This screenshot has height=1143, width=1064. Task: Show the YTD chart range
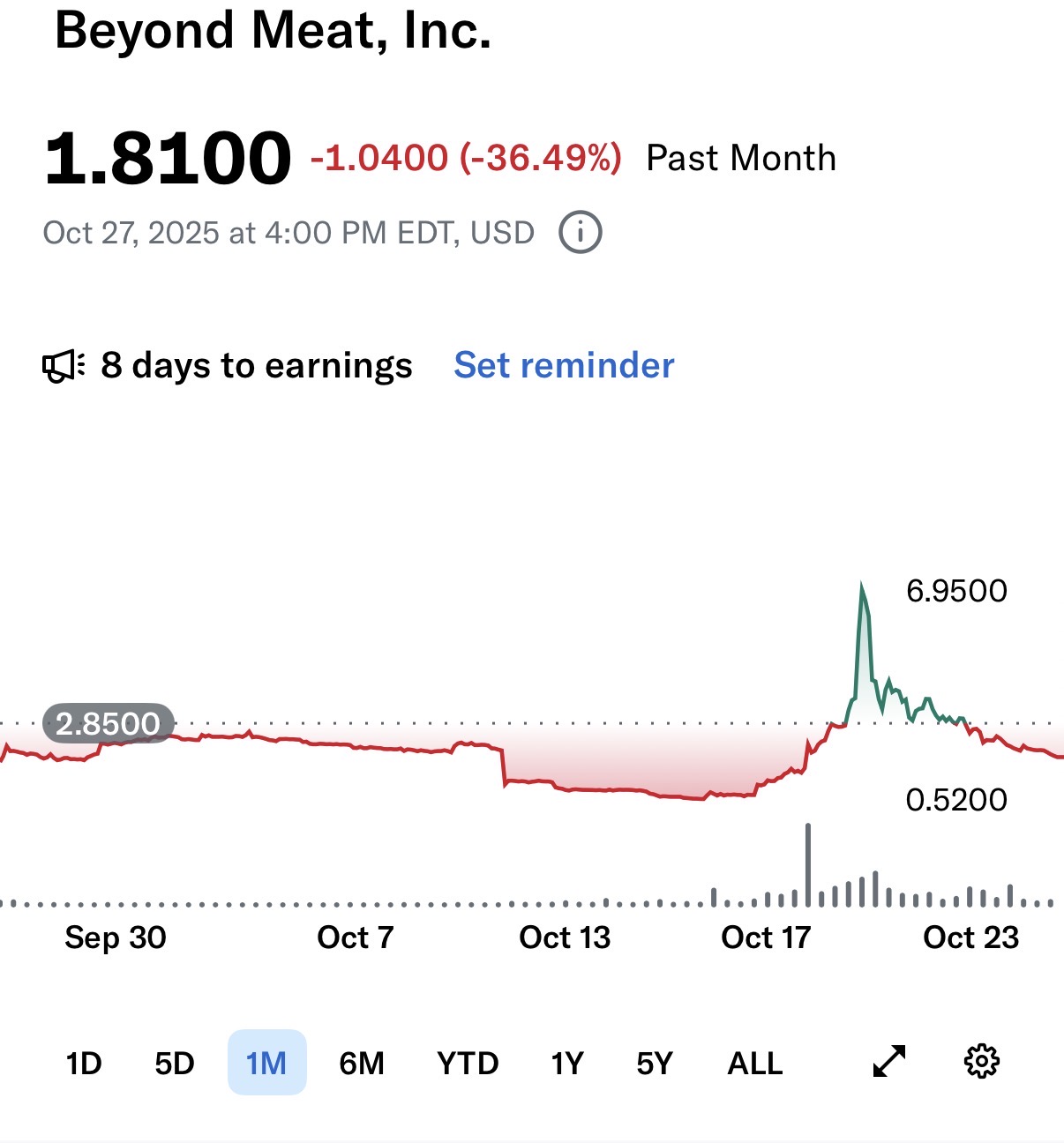click(x=468, y=1063)
